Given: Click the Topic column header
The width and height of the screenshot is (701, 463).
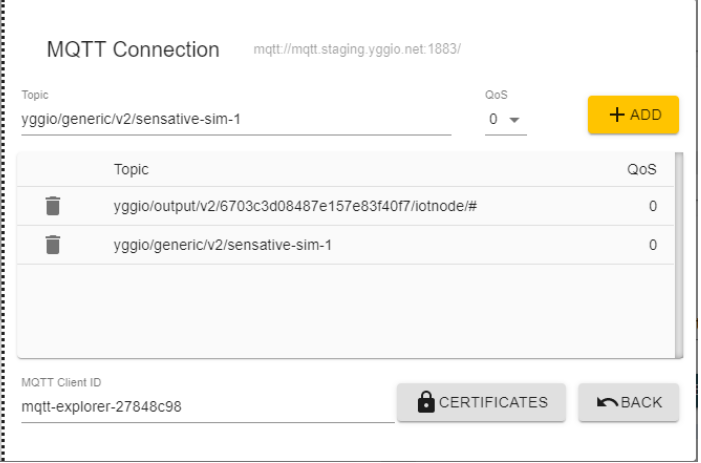Looking at the screenshot, I should click(x=131, y=170).
